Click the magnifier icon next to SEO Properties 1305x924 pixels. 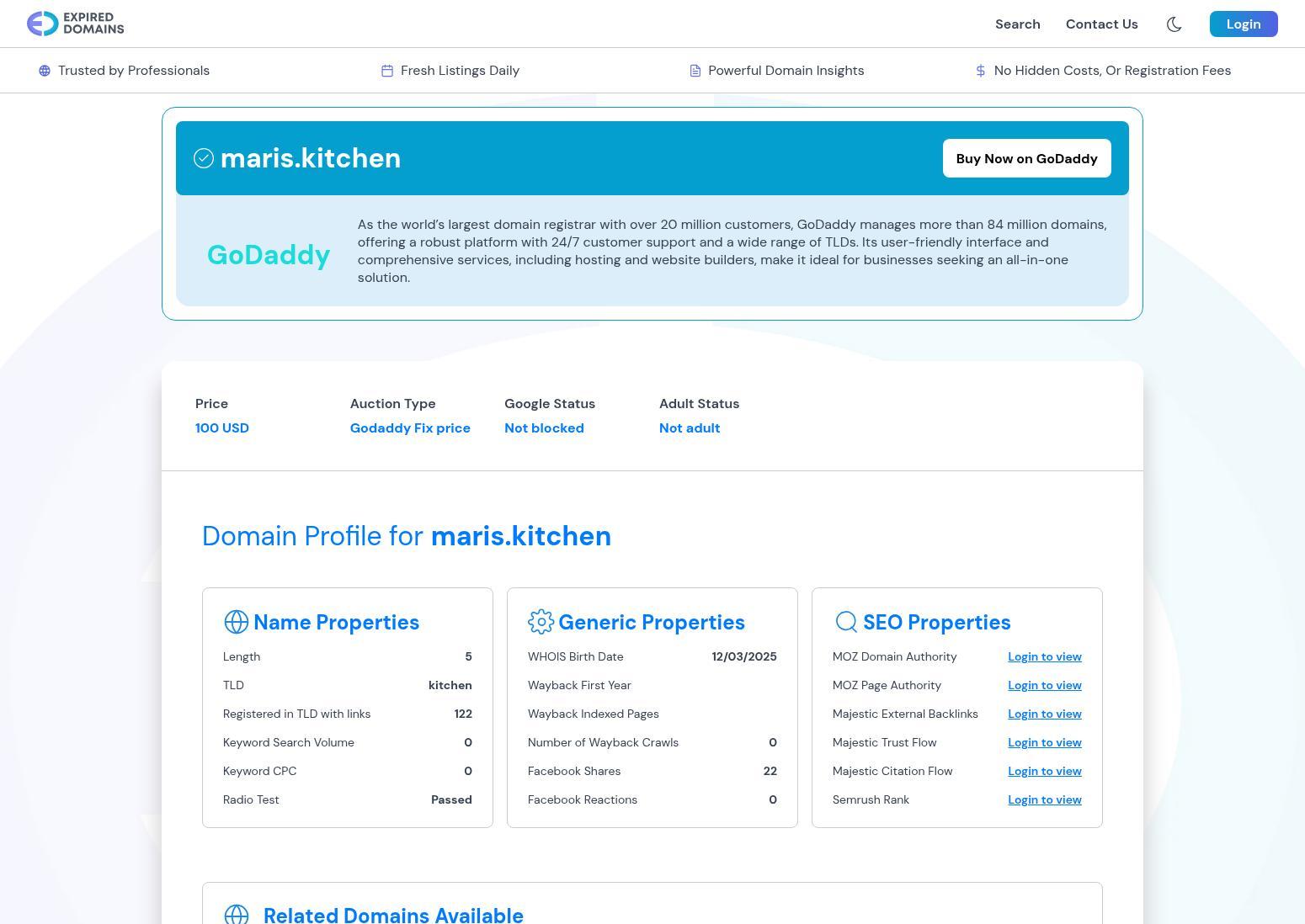coord(846,622)
